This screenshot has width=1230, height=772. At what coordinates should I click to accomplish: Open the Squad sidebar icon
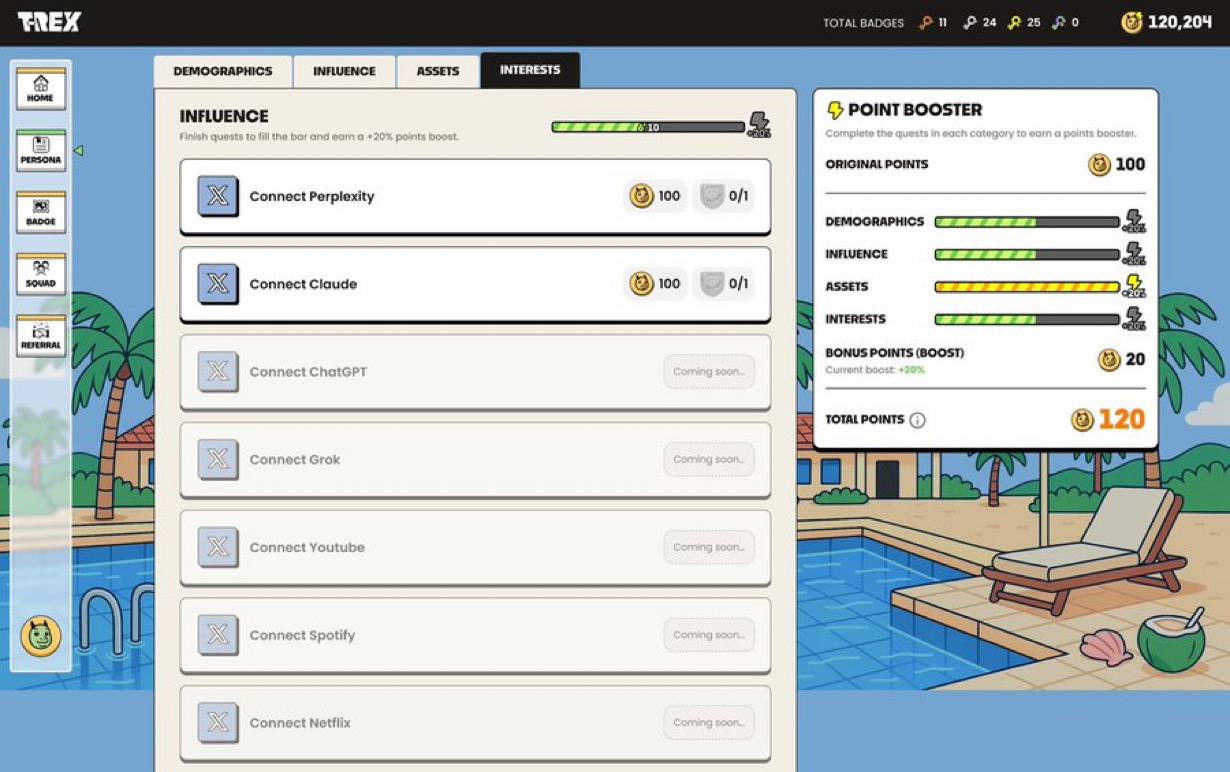41,274
